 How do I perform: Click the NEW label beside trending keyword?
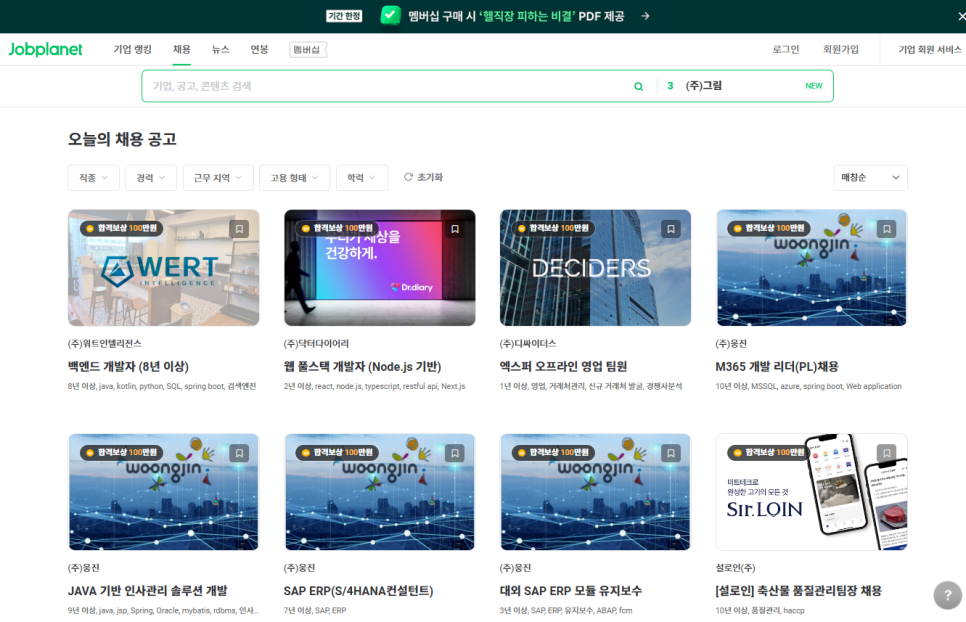(814, 86)
